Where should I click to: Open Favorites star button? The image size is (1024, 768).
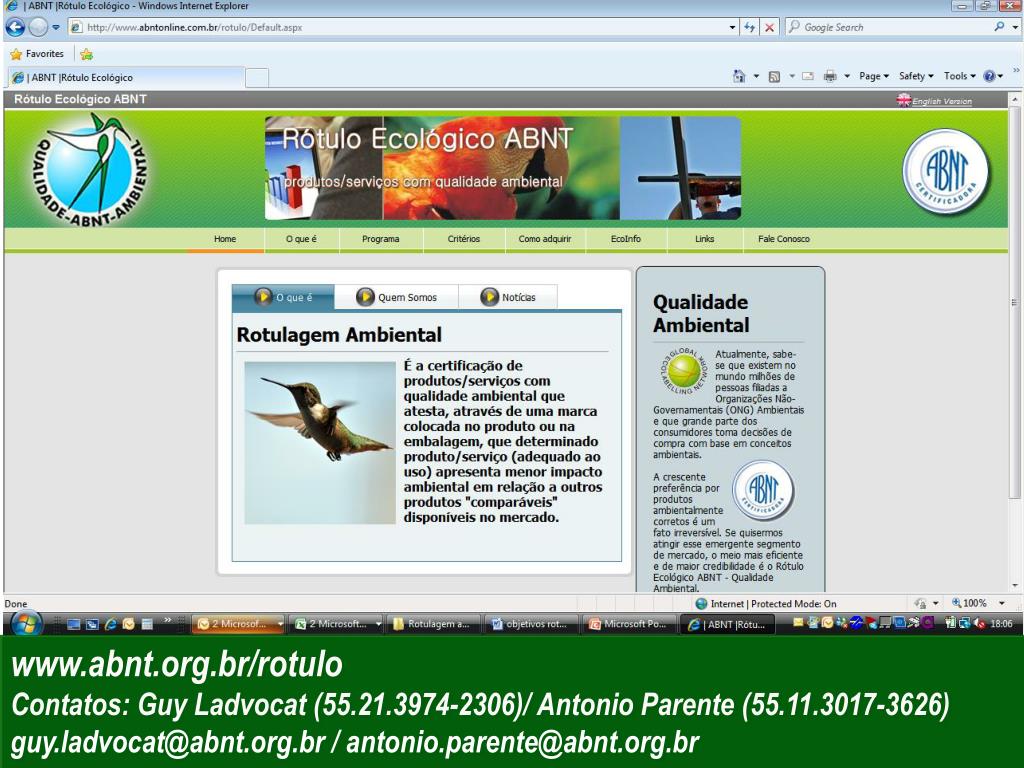(37, 54)
